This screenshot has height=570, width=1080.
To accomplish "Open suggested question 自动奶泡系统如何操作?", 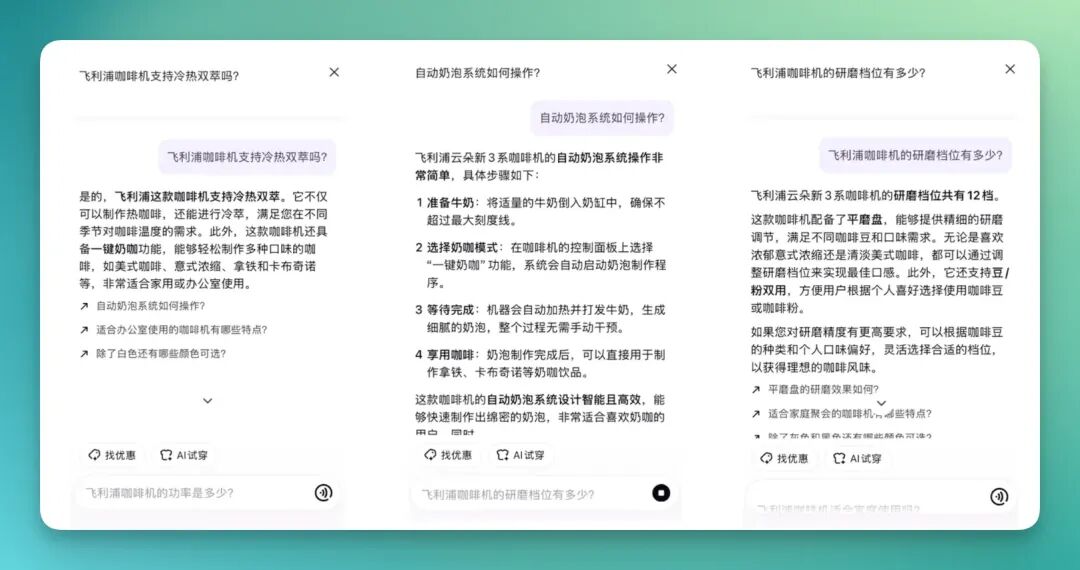I will point(151,306).
